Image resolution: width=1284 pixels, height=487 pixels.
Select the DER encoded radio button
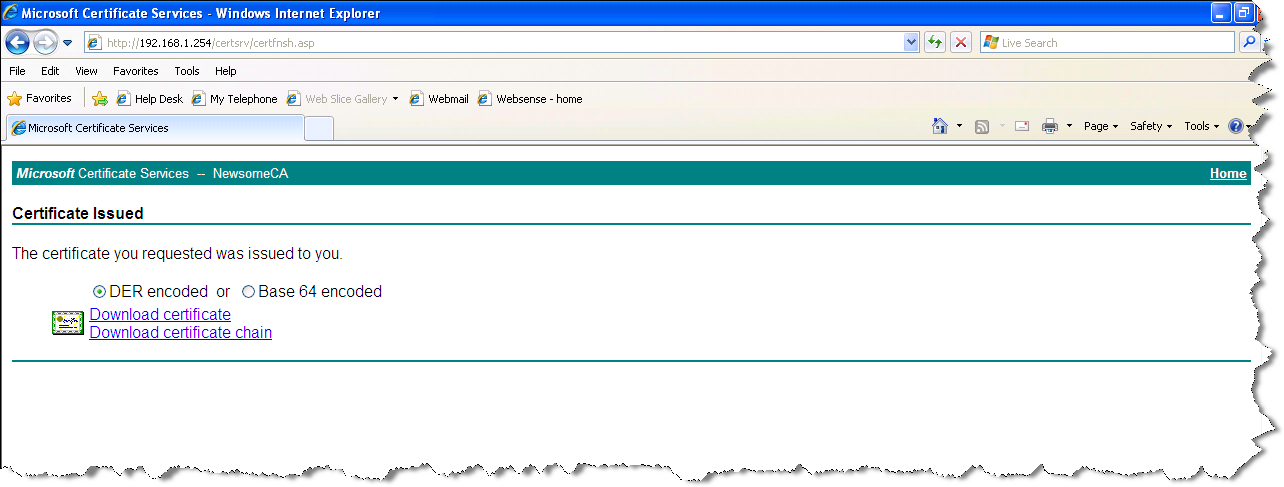(x=99, y=292)
